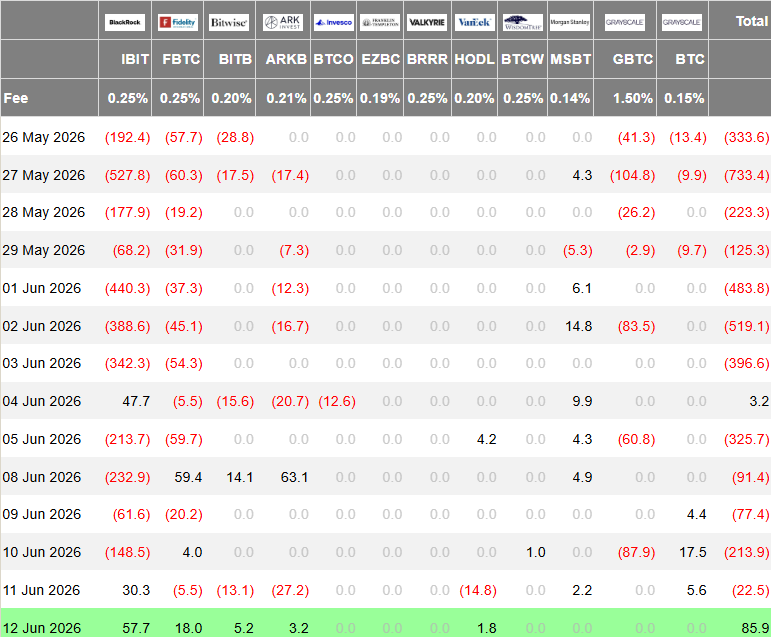This screenshot has width=771, height=637.
Task: Click the BlackRock logo in header
Action: click(x=125, y=22)
